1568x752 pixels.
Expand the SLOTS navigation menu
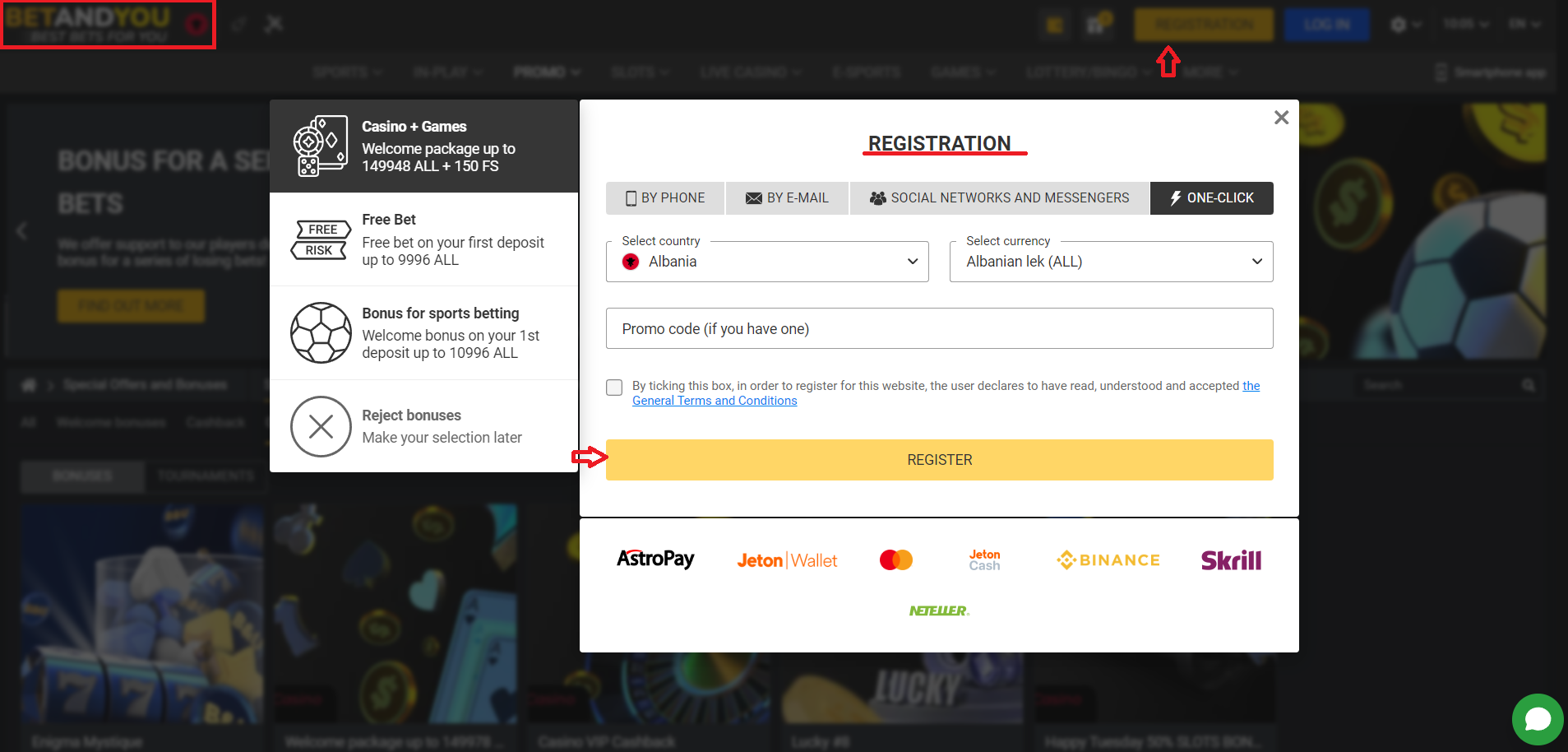point(640,72)
